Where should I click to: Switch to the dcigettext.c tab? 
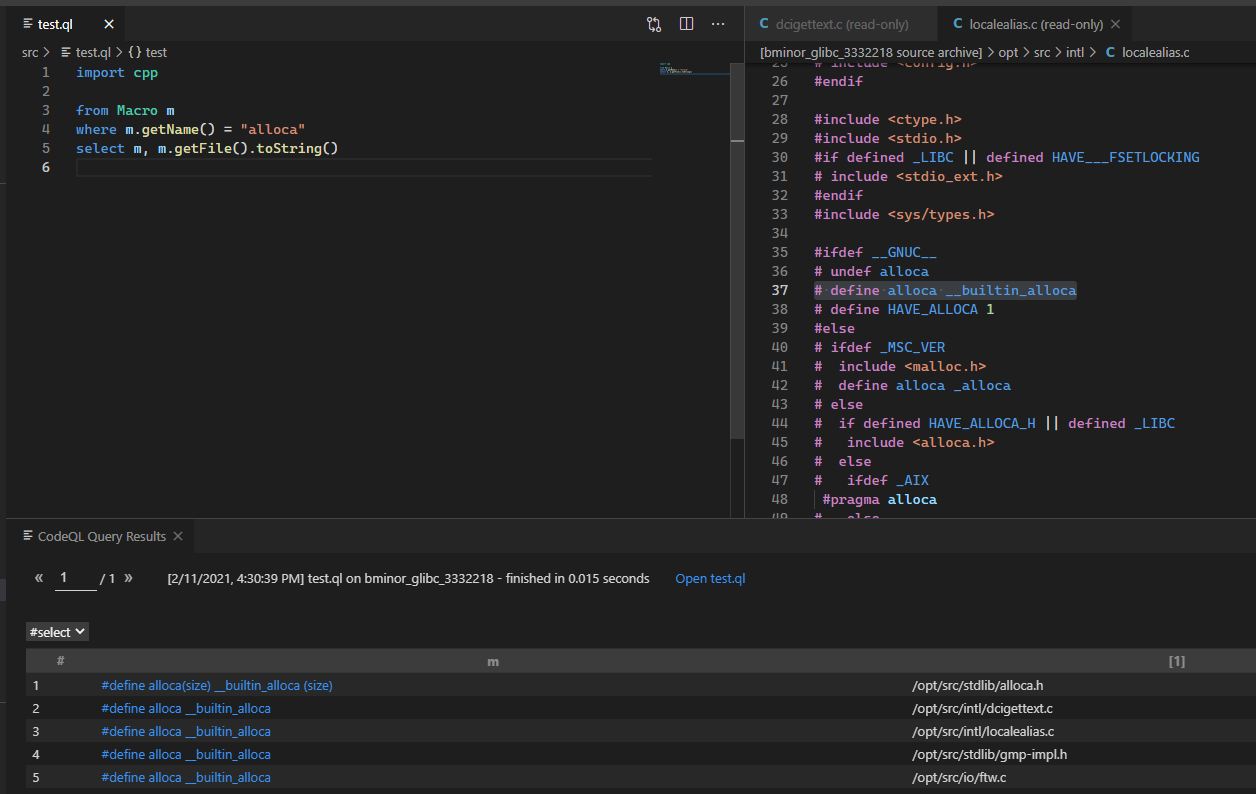coord(840,24)
